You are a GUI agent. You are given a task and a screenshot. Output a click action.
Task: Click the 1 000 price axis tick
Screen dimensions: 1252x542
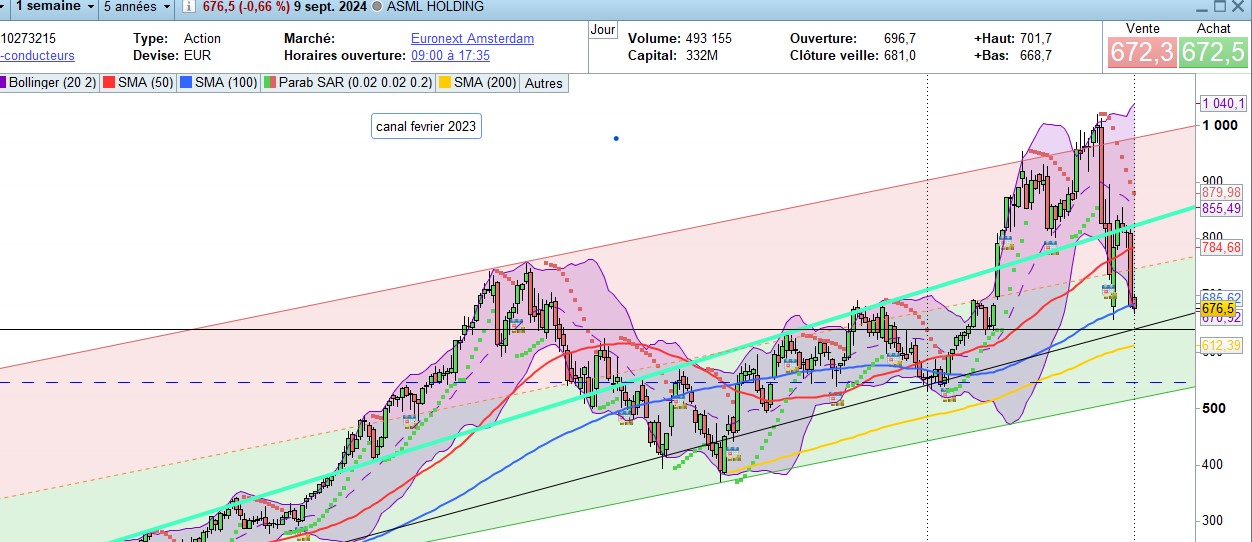[x=1220, y=125]
